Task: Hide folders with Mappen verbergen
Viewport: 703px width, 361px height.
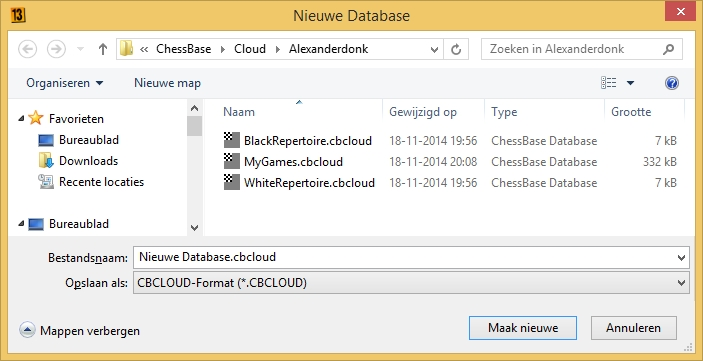Action: pos(90,331)
